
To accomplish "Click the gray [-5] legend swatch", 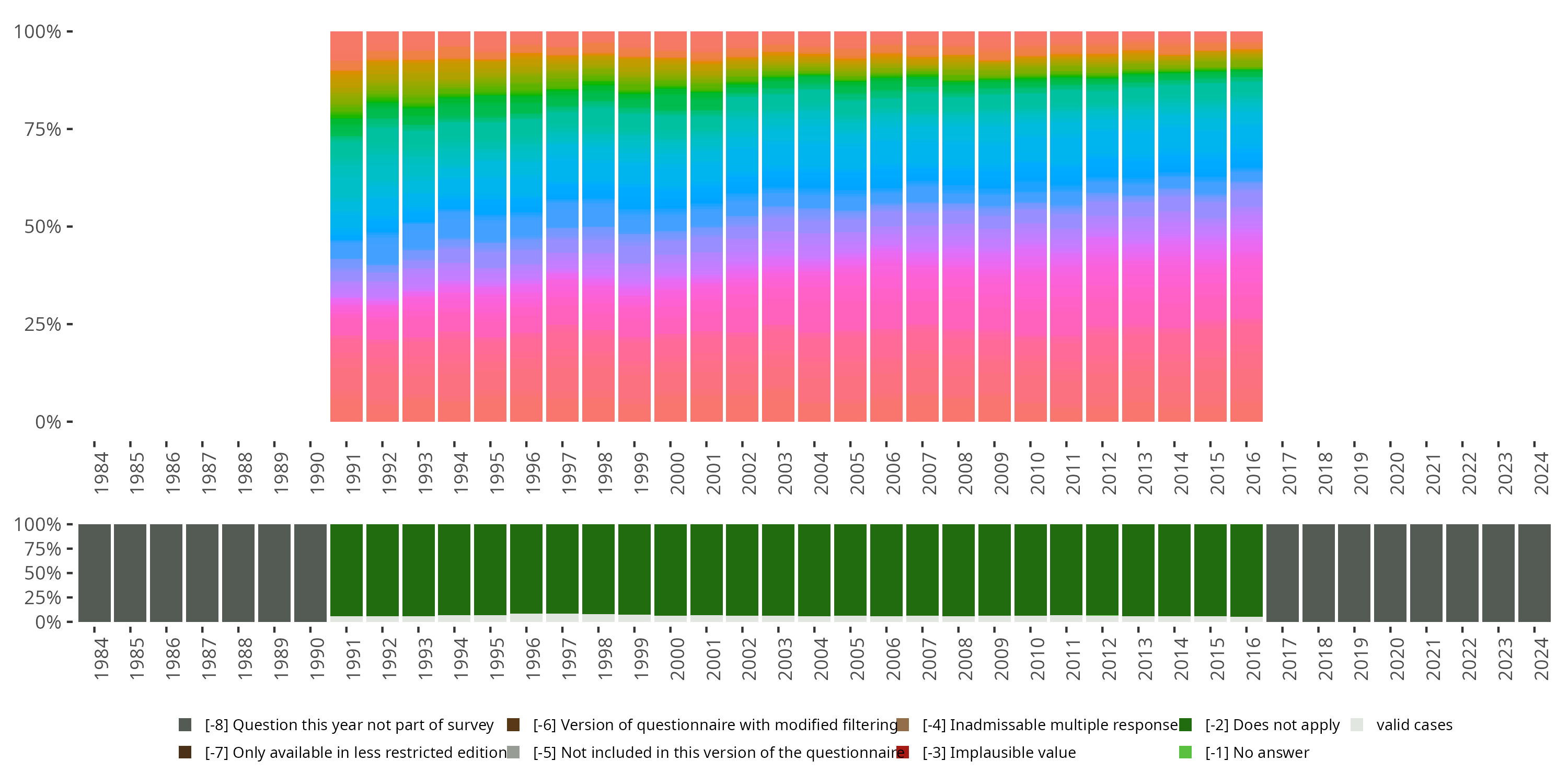I will [x=513, y=752].
